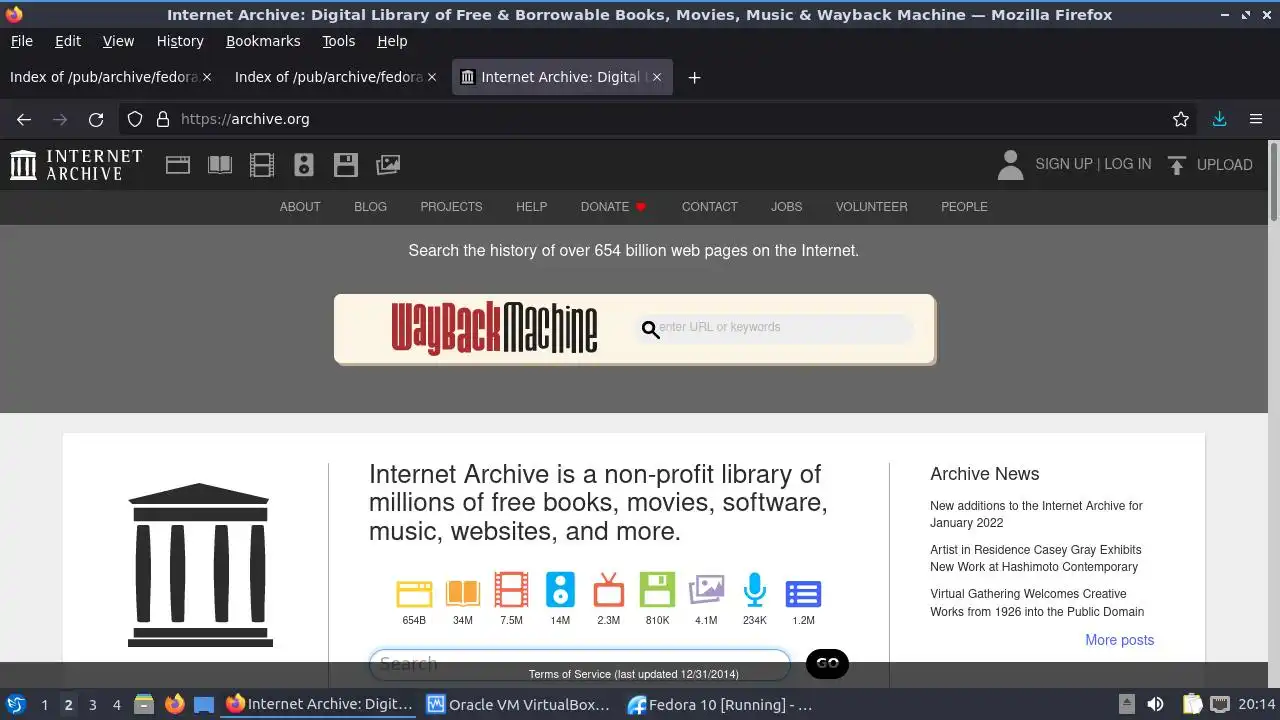
Task: Open the View menu
Action: tap(118, 41)
